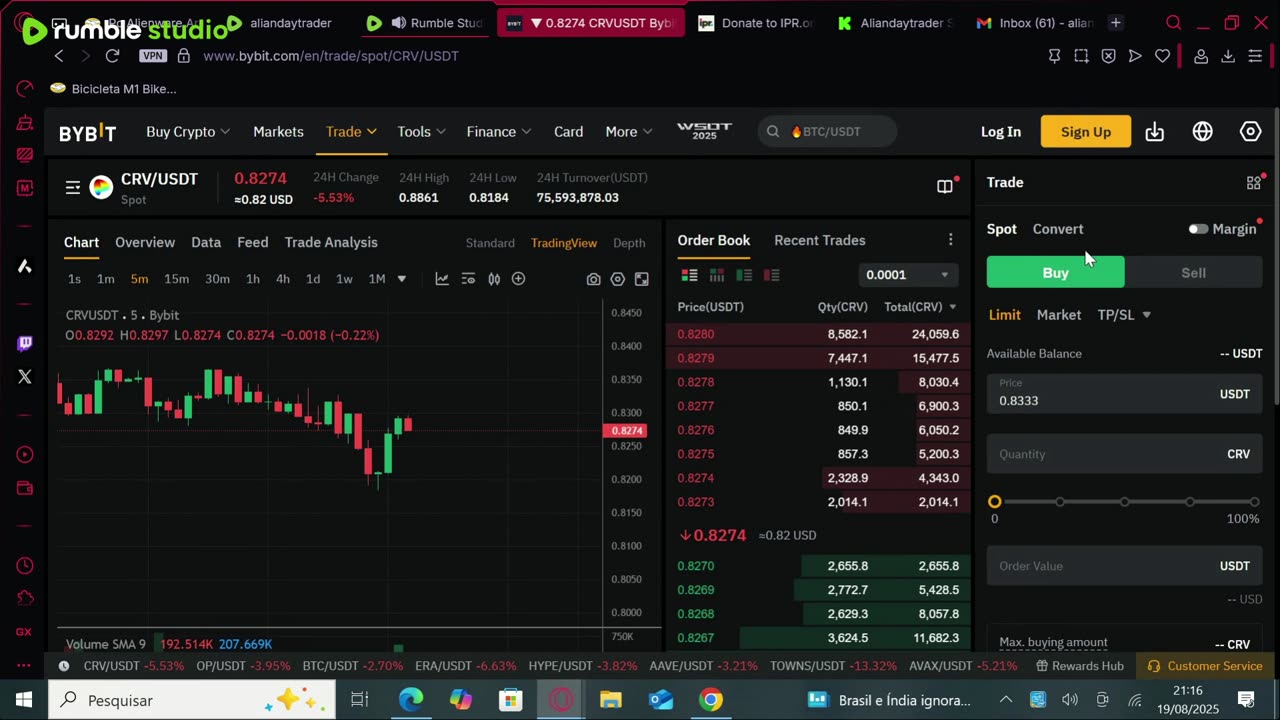Expand the More navigation dropdown
1280x720 pixels.
(x=629, y=132)
